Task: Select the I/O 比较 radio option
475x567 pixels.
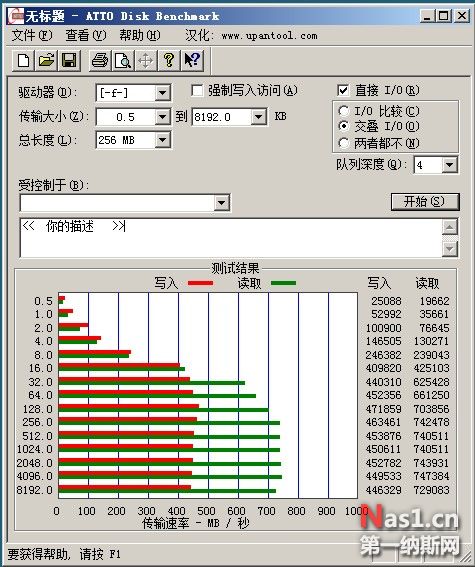Action: click(x=343, y=111)
